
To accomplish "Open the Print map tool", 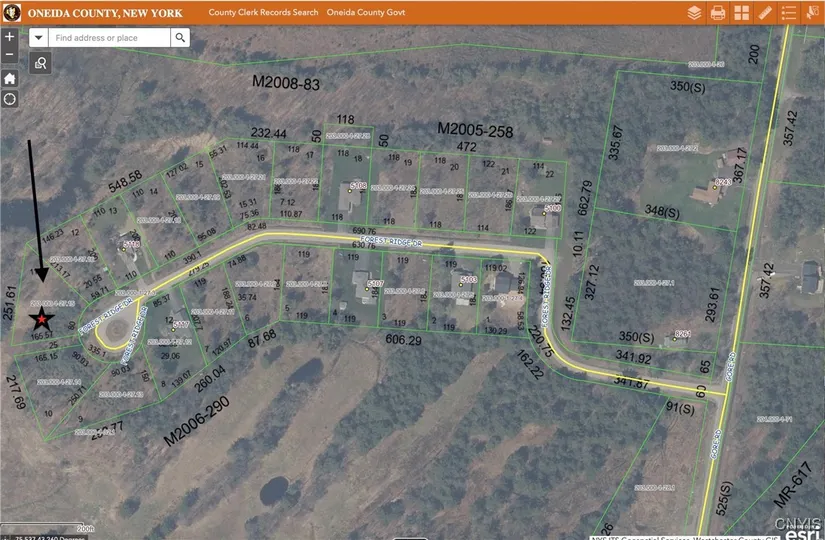I will click(718, 13).
